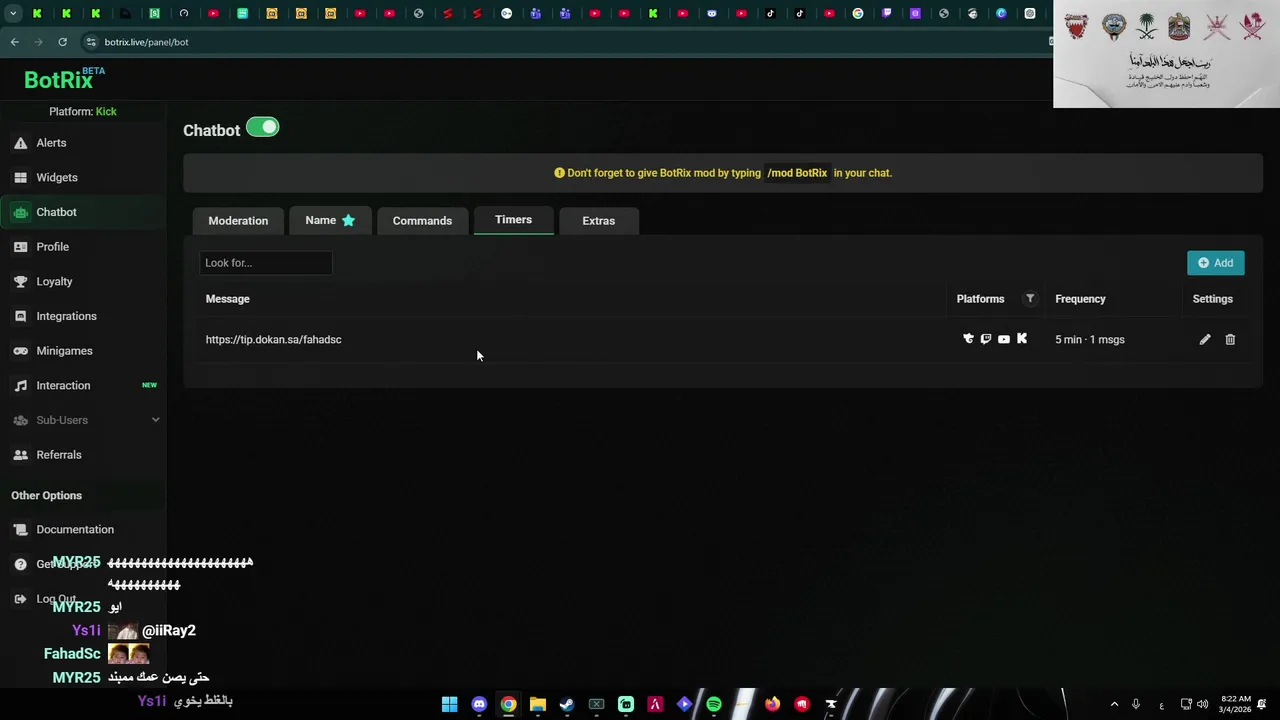
Task: Open Firefox from the taskbar
Action: click(x=772, y=705)
